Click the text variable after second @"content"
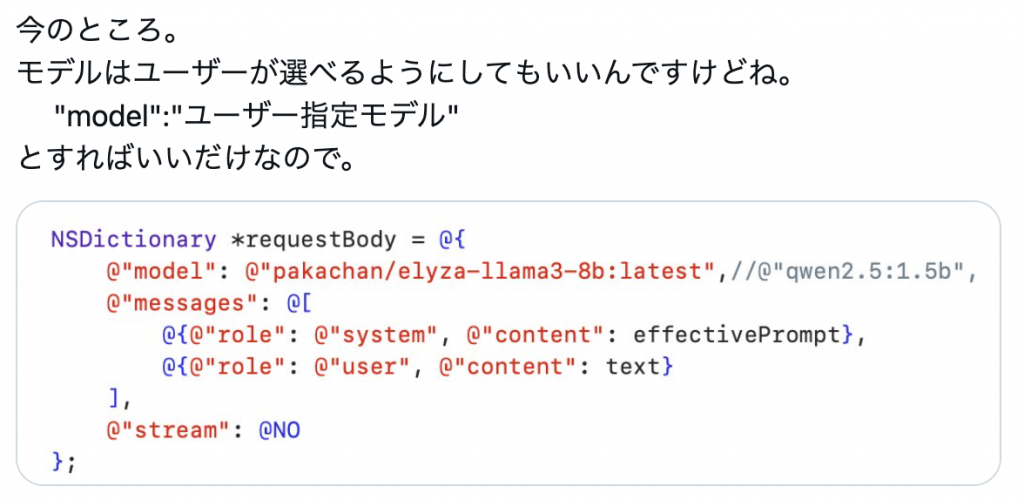The width and height of the screenshot is (1024, 500). 633,367
